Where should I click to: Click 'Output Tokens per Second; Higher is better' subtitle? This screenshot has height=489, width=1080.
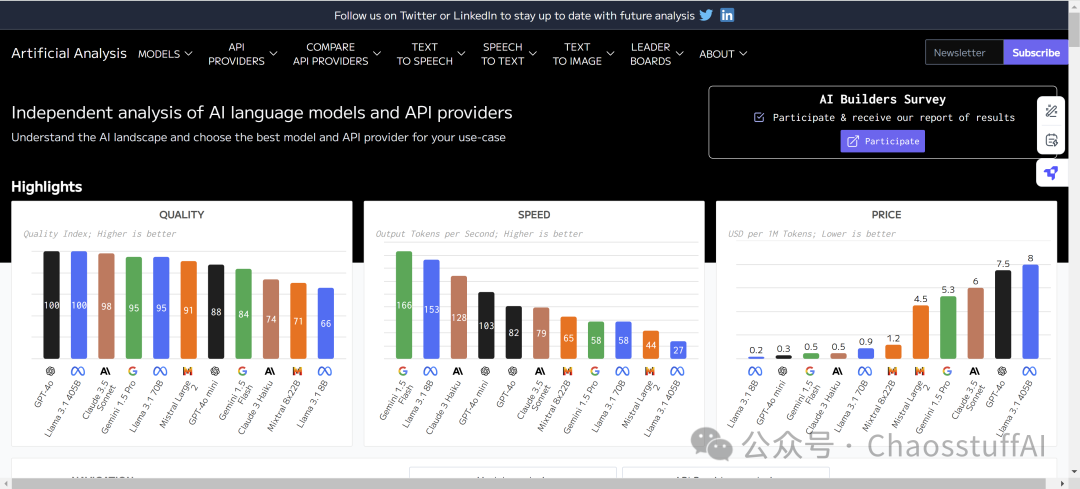pyautogui.click(x=479, y=234)
